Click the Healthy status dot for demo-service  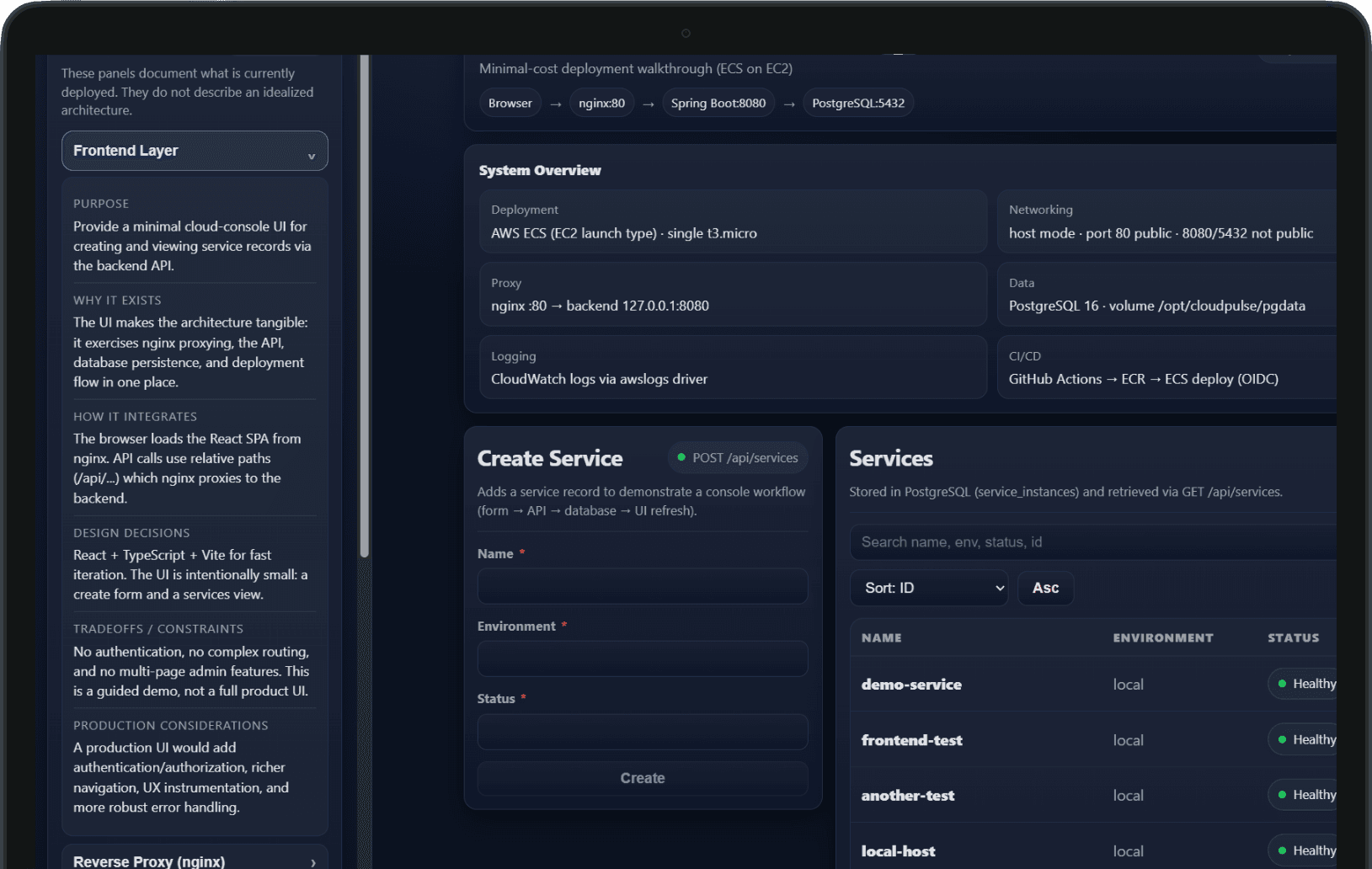click(1284, 684)
